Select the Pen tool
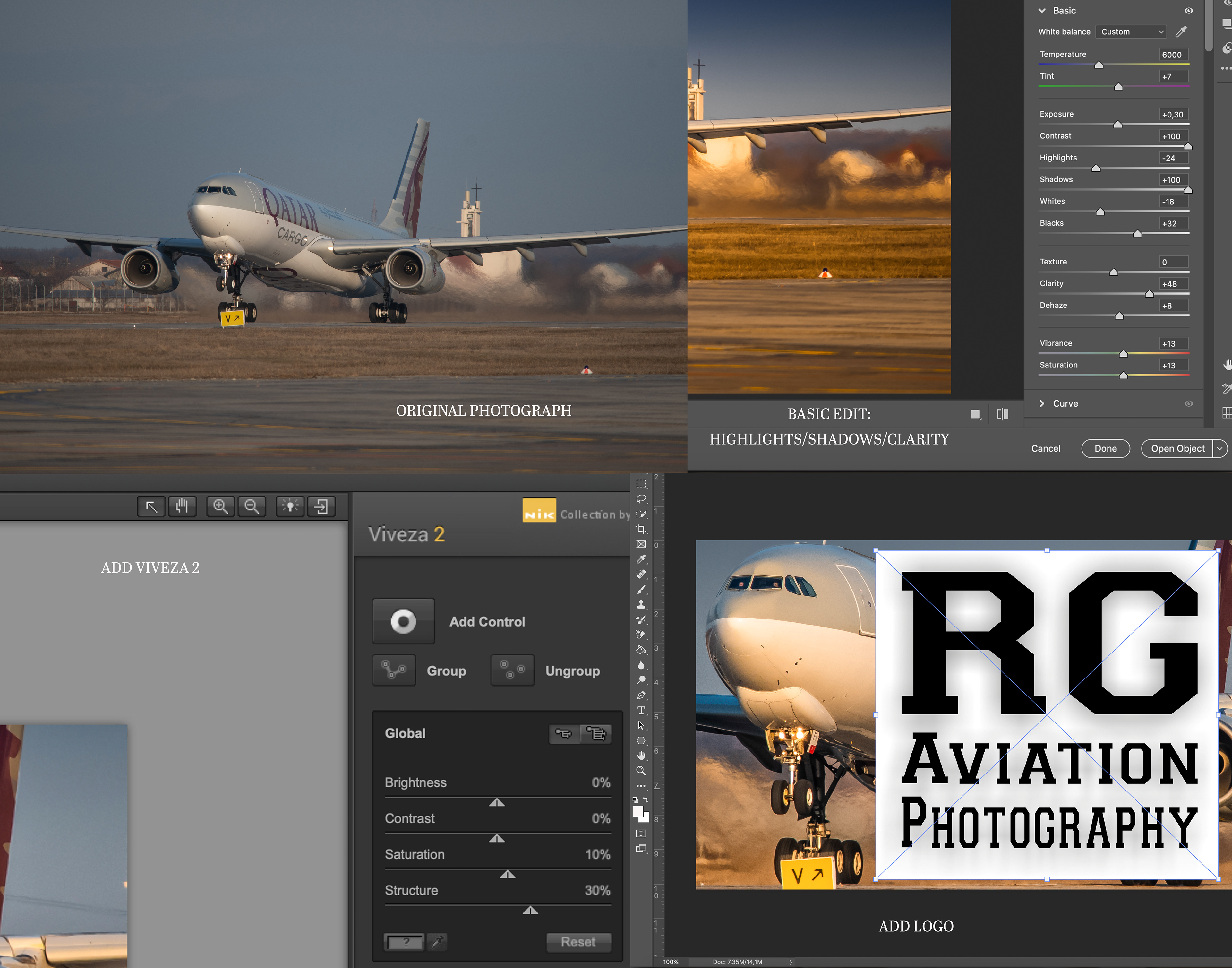Screen dimensions: 1232x968 point(641,696)
